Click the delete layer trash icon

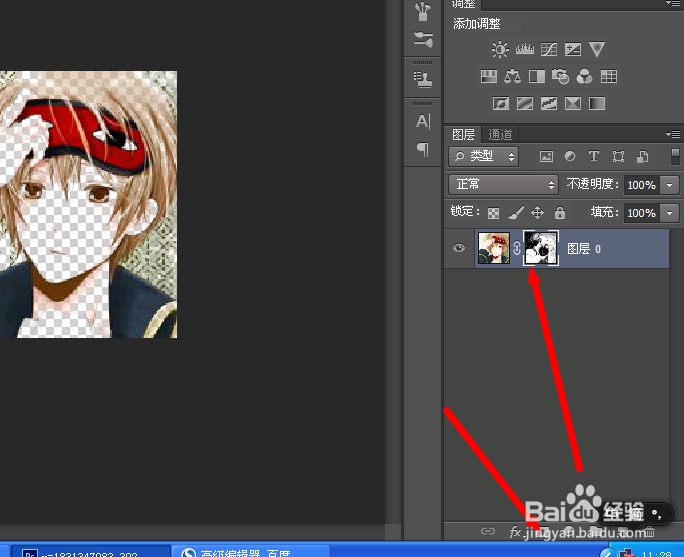650,531
